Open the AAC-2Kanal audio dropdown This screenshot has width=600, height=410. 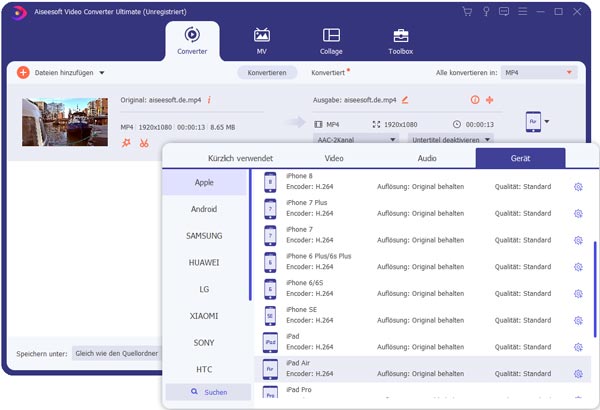[356, 139]
